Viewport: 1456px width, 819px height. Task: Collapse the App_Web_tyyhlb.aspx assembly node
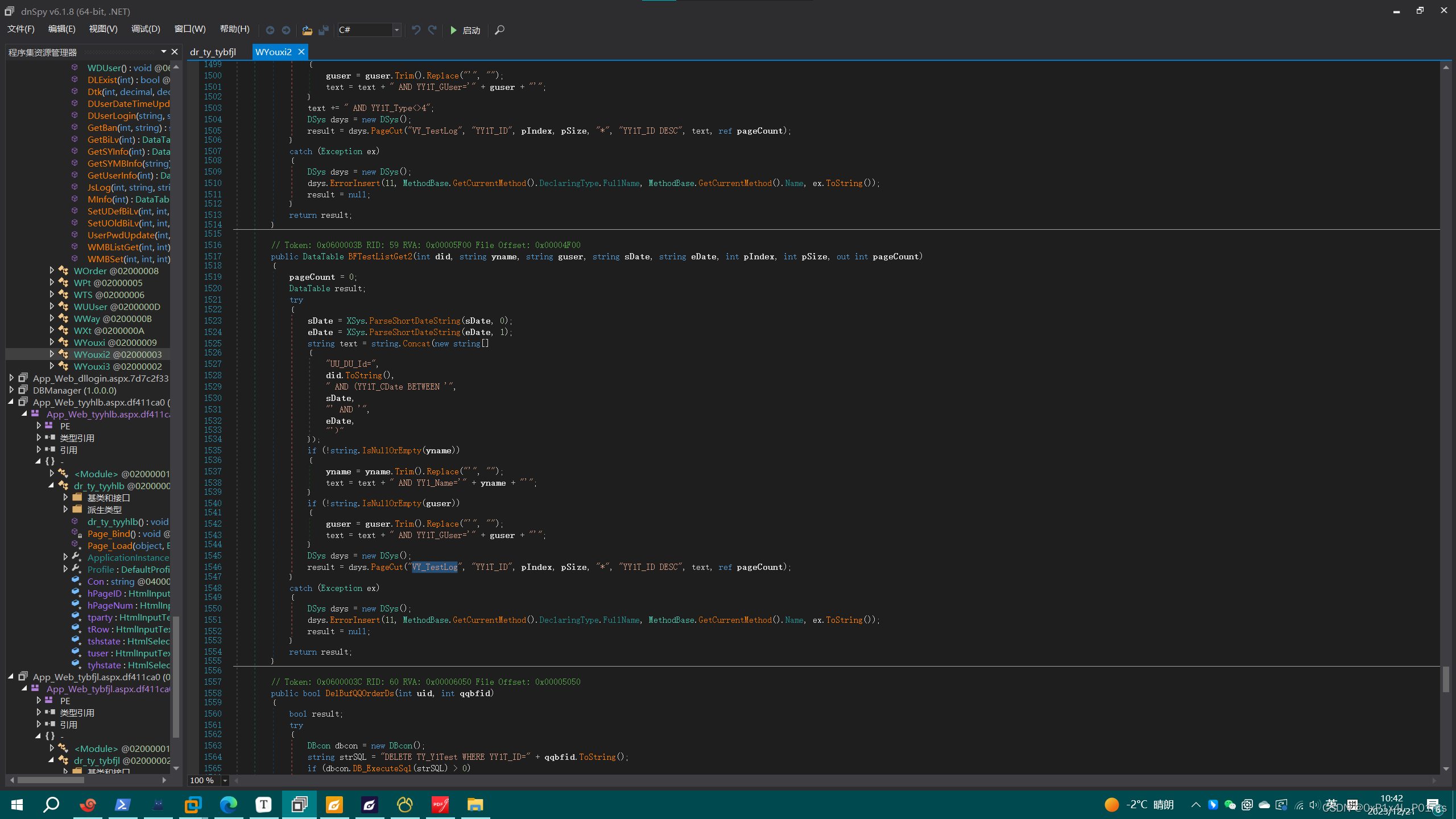11,402
